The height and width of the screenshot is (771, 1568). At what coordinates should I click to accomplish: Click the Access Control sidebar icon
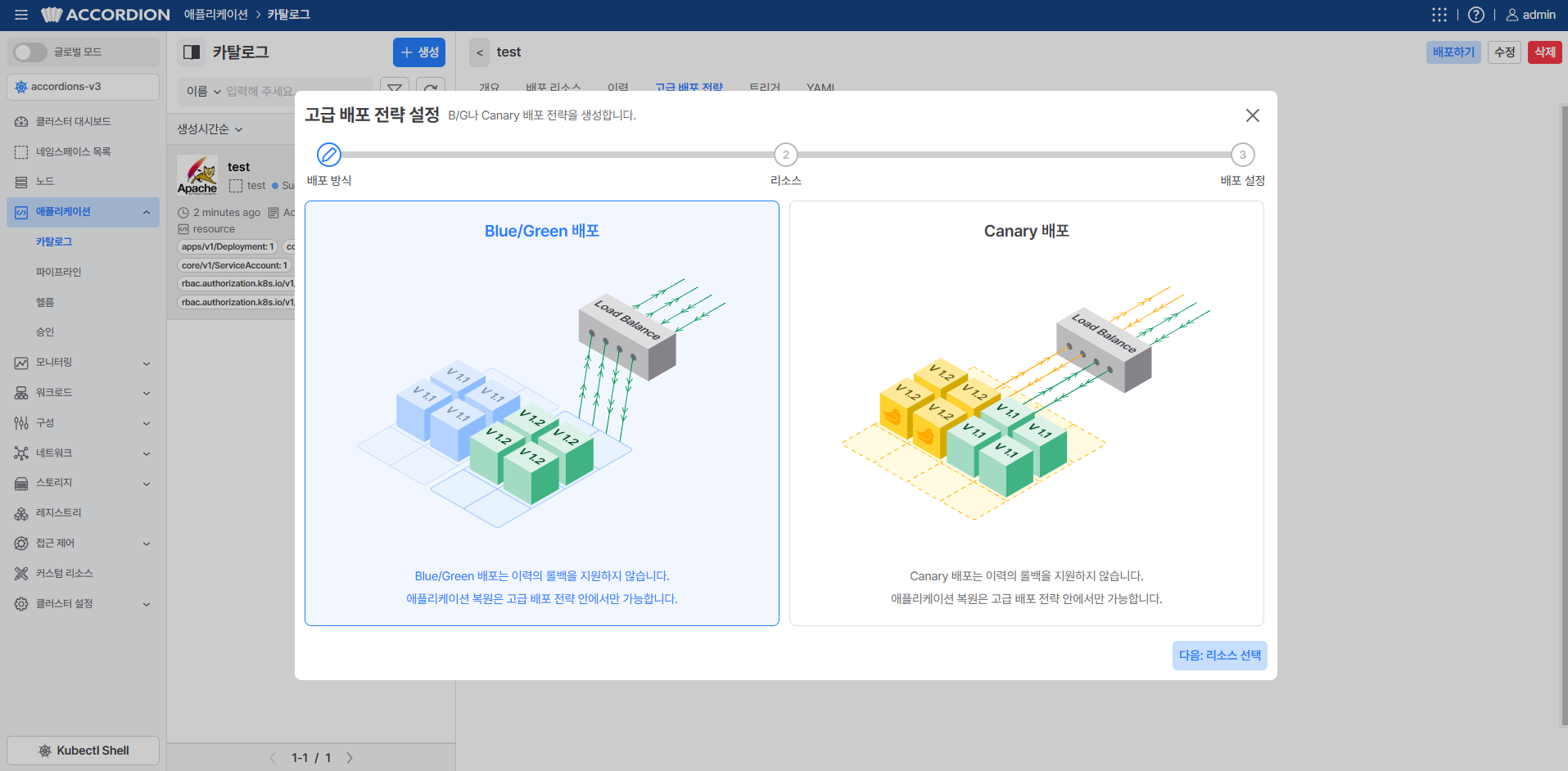point(21,543)
